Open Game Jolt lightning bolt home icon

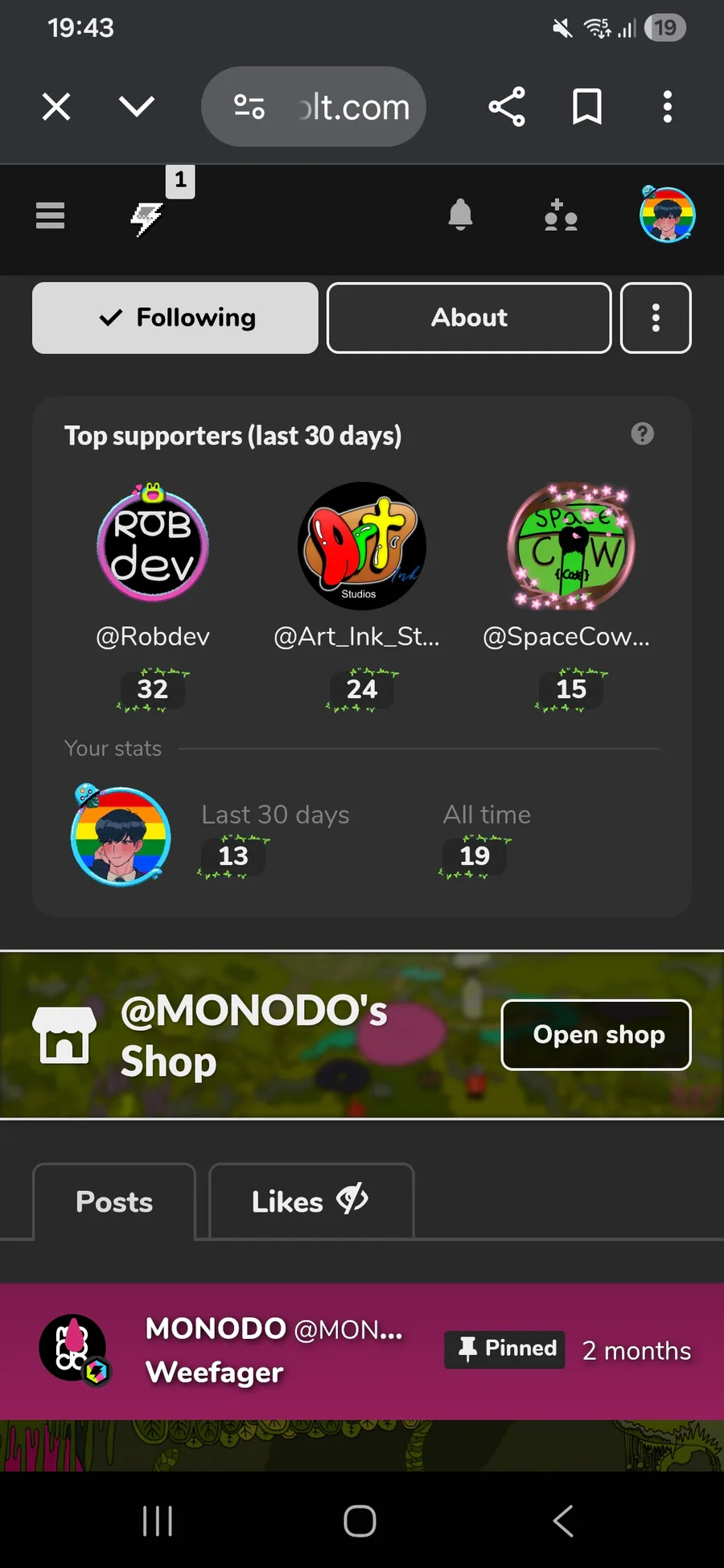147,218
